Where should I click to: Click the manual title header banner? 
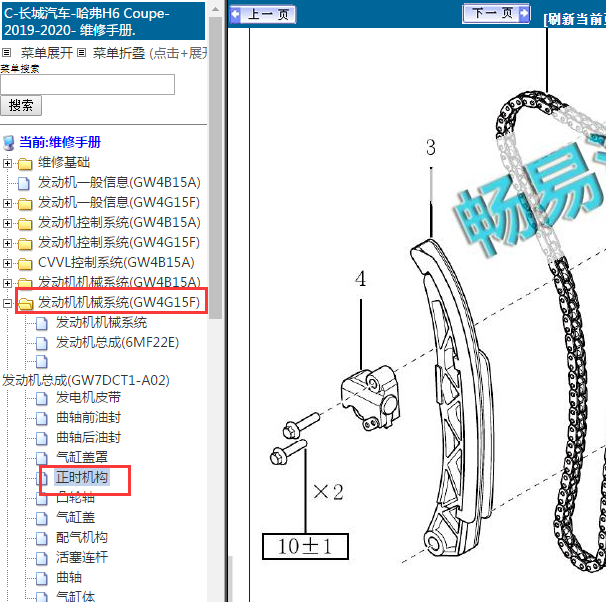click(103, 22)
